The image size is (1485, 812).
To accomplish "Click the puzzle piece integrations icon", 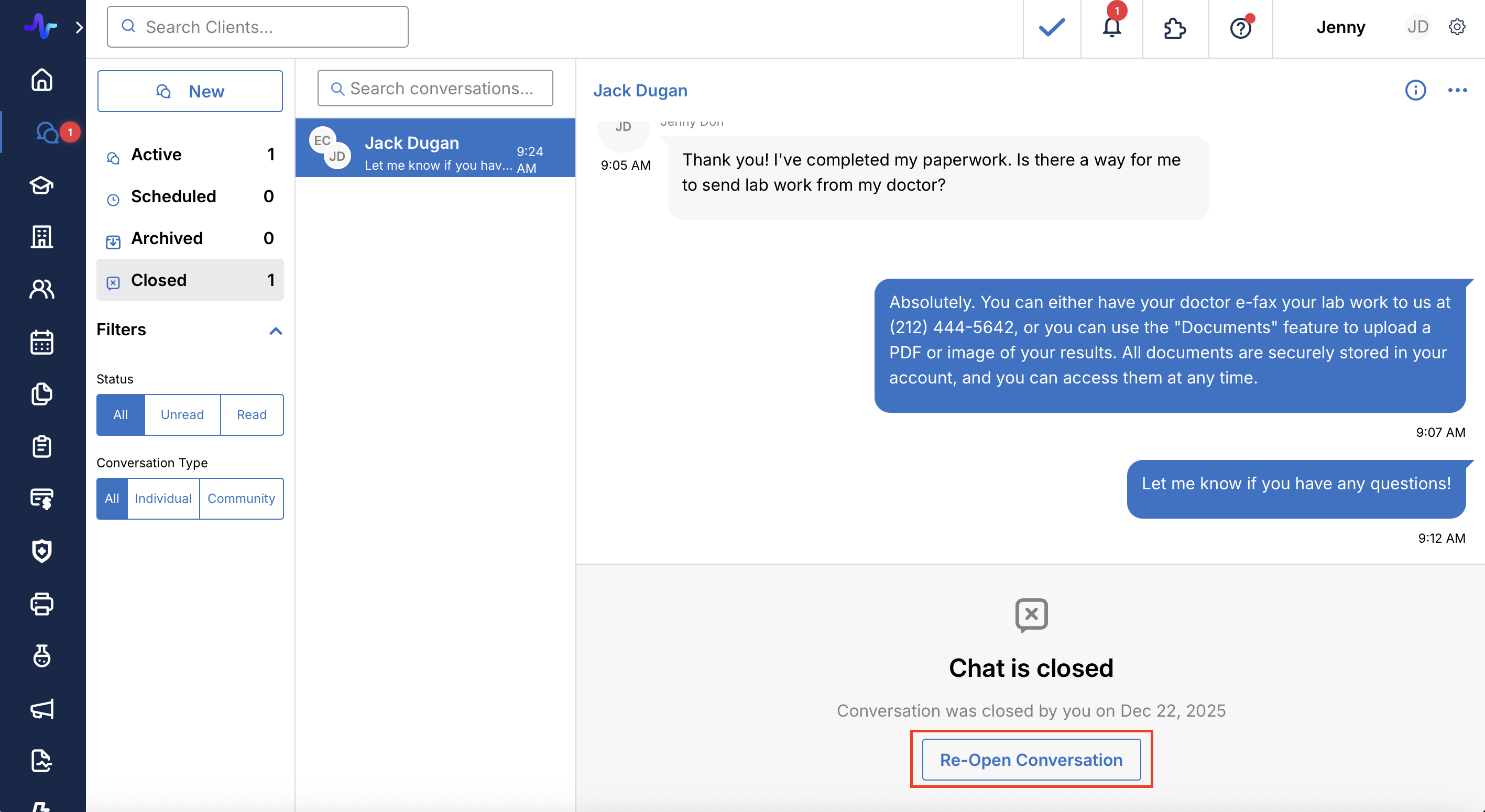I will pyautogui.click(x=1174, y=28).
